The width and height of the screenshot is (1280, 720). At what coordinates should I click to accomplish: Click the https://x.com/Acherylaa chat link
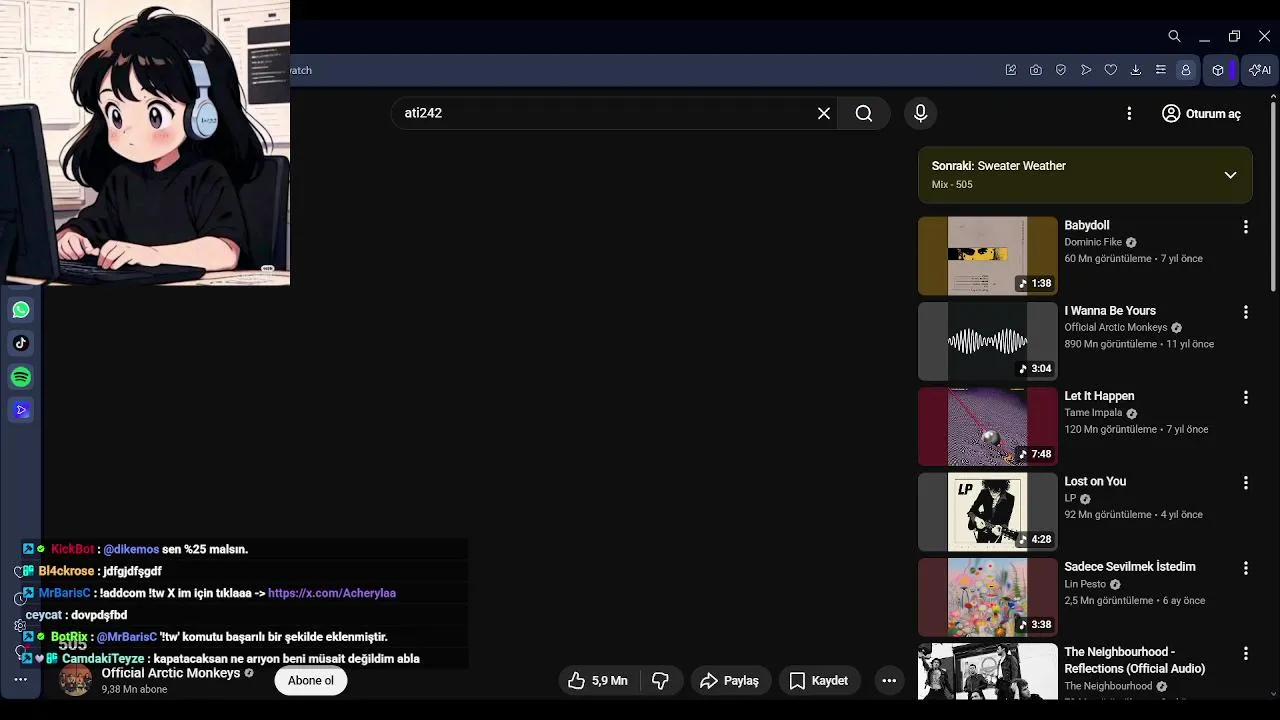tap(332, 593)
